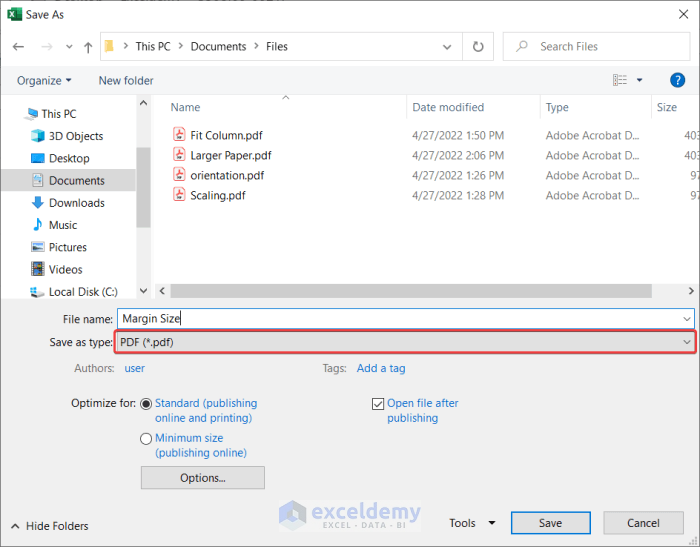Screen dimensions: 700x547
Task: Click Add a tag link
Action: point(381,368)
